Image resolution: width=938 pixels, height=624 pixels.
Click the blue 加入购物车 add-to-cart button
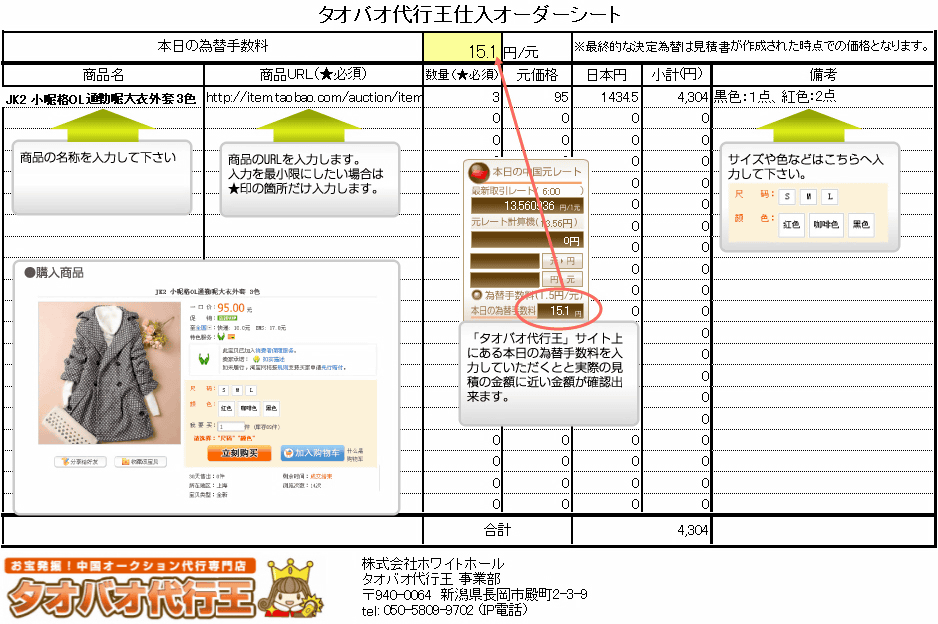[312, 453]
